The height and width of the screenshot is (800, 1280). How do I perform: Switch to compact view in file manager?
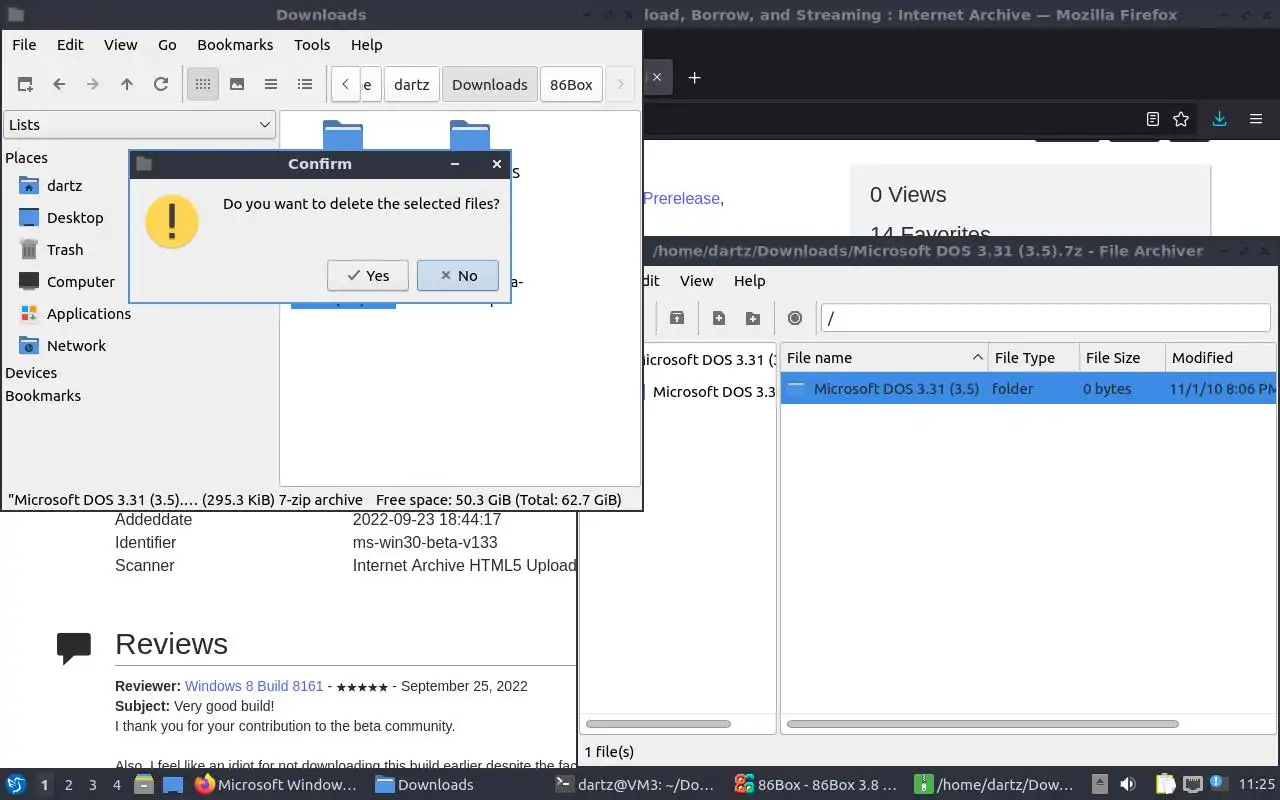pyautogui.click(x=271, y=85)
